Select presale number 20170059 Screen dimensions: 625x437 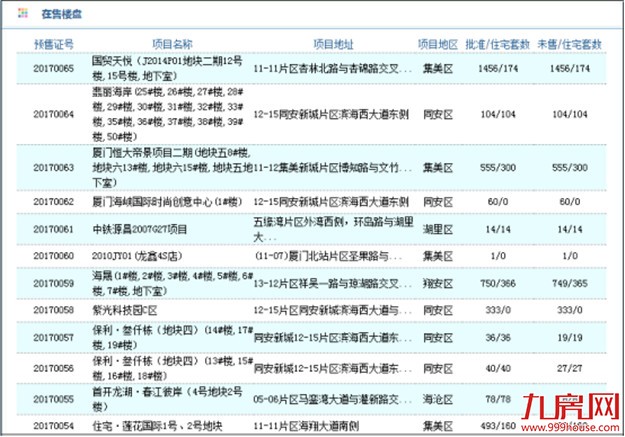tap(53, 283)
